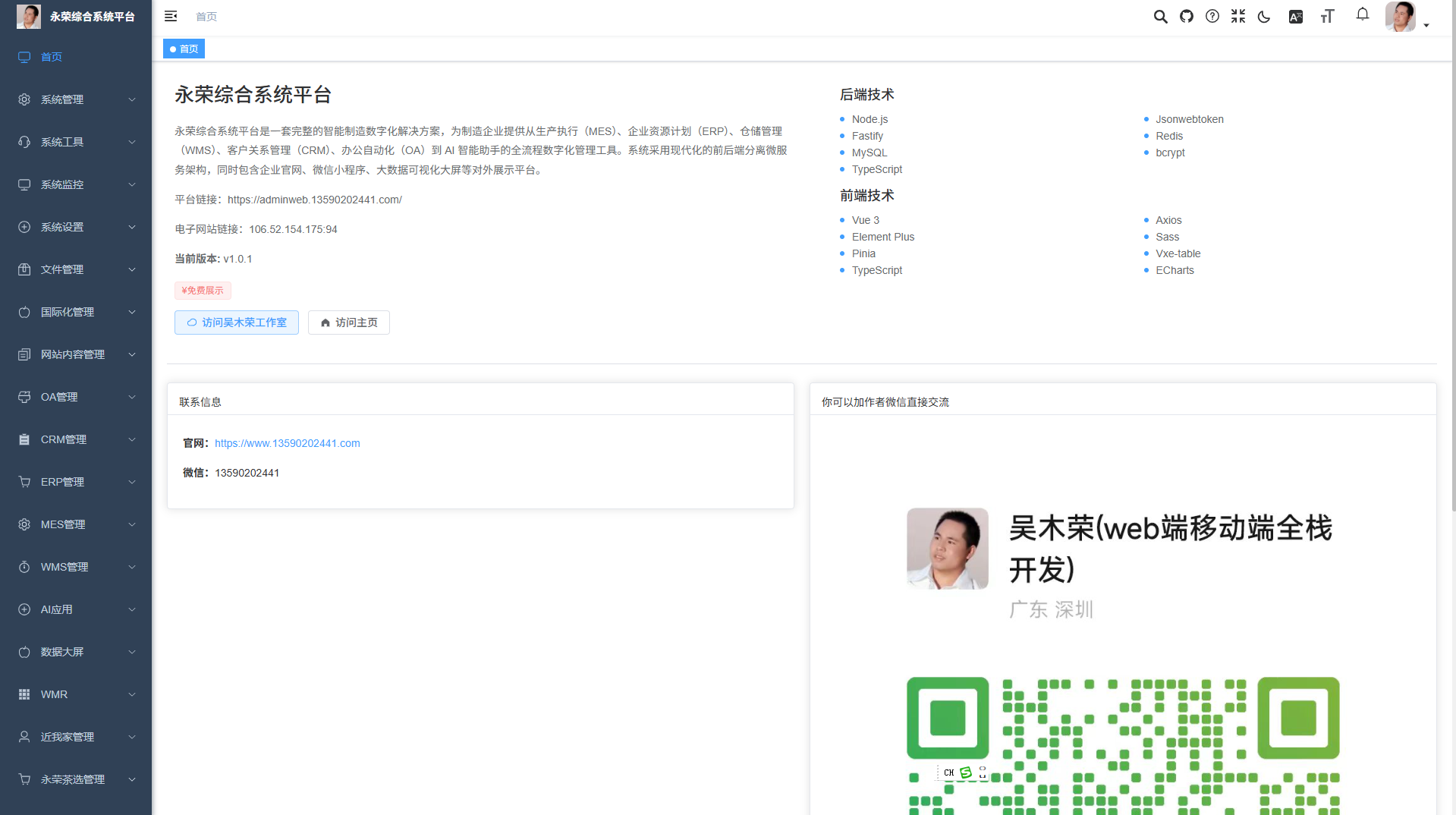Expand CRM管理 submenu chevron
This screenshot has width=1456, height=815.
pos(132,439)
